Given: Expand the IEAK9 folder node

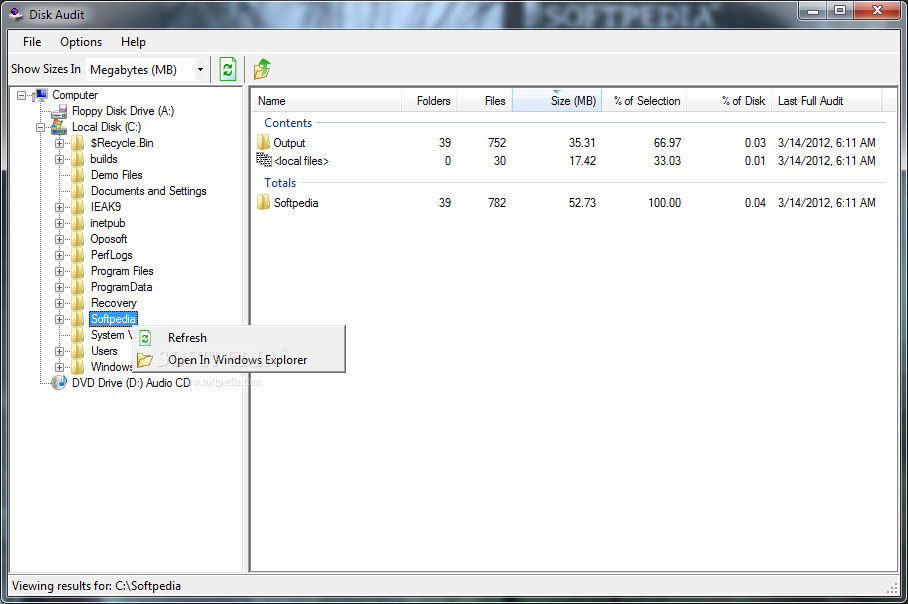Looking at the screenshot, I should [x=59, y=207].
